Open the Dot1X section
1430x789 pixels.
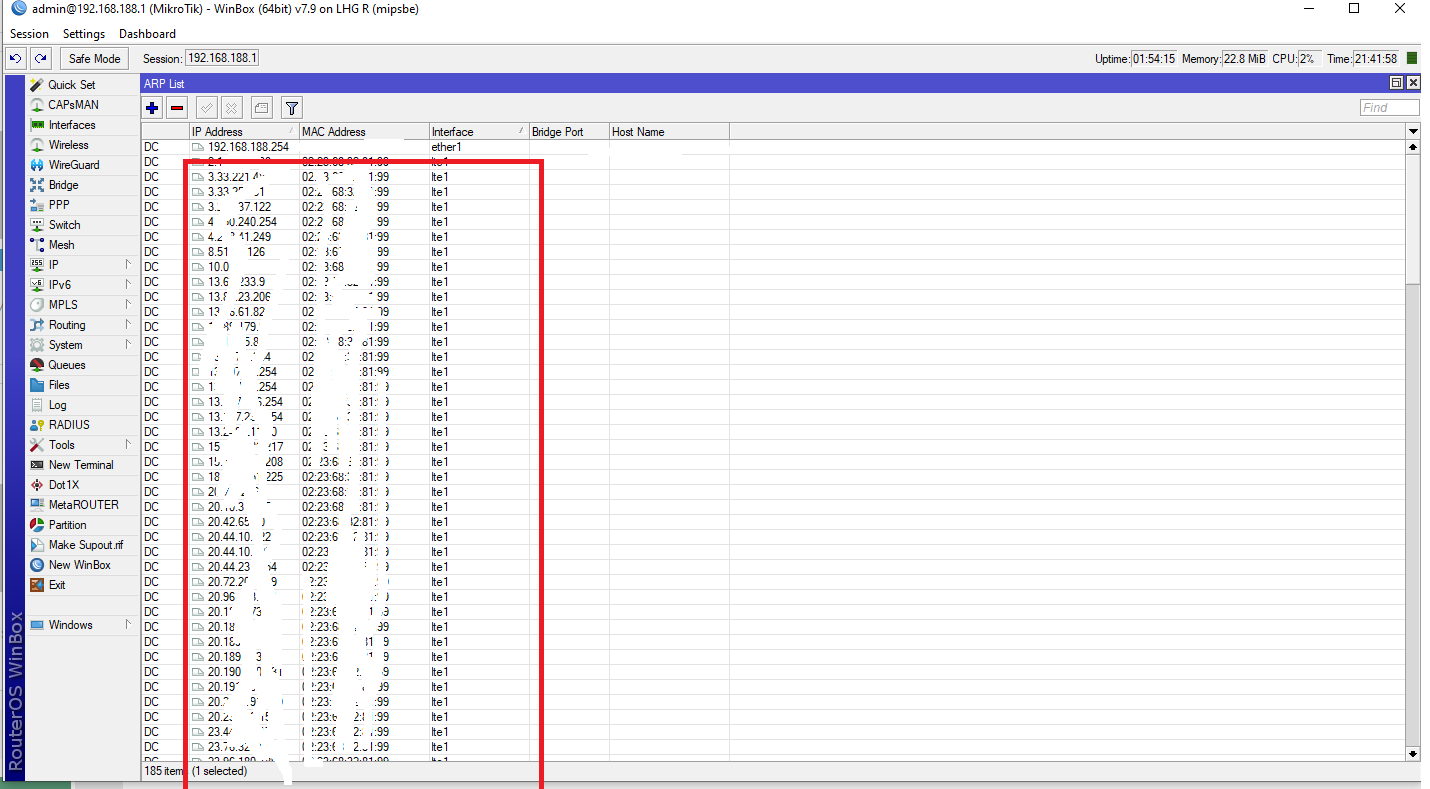point(63,485)
